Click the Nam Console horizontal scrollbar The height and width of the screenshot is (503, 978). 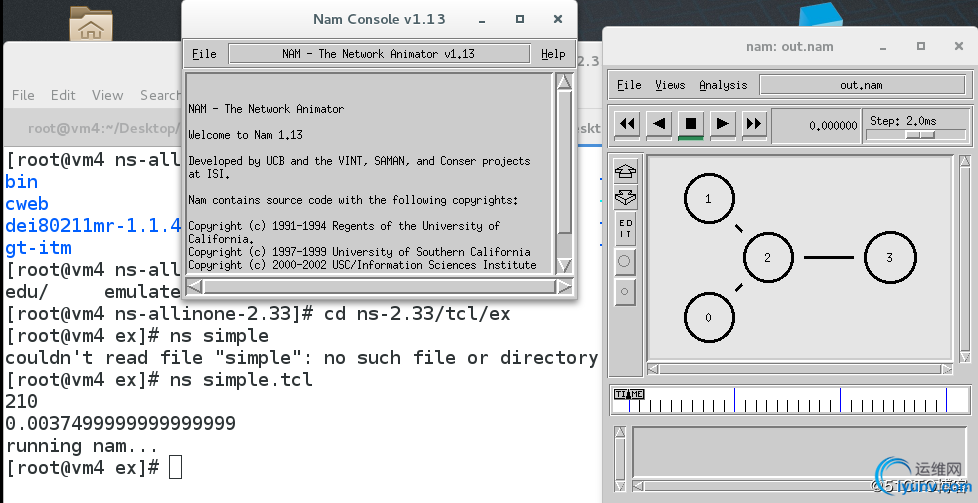379,286
